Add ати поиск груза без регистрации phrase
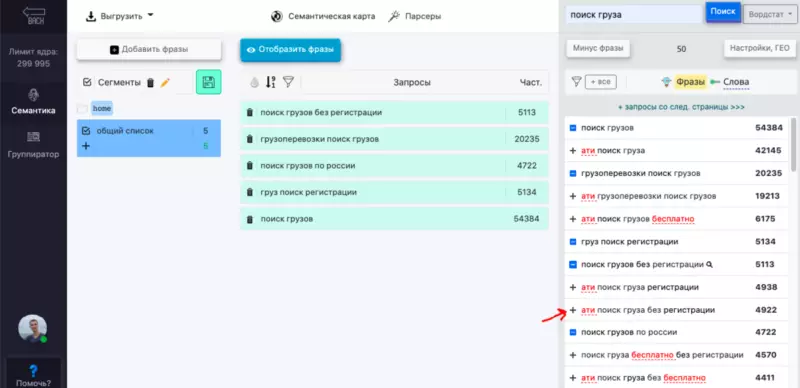 tap(572, 310)
